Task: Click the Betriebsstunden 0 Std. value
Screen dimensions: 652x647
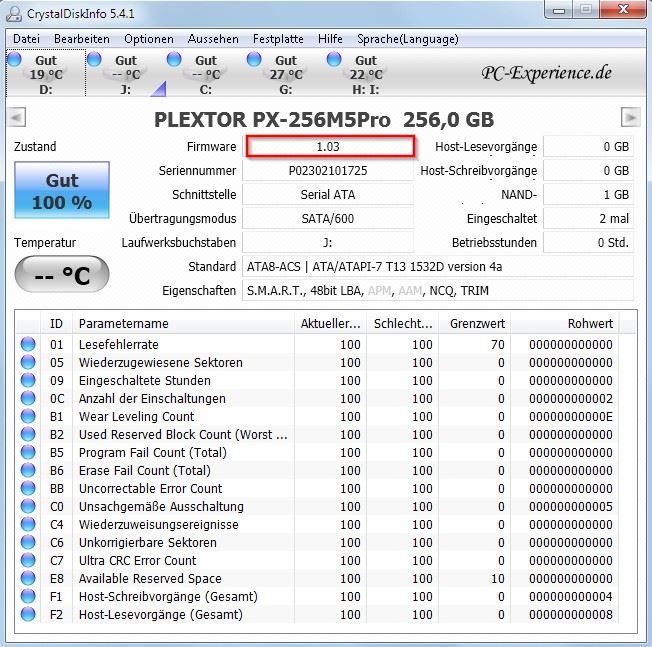Action: point(588,242)
